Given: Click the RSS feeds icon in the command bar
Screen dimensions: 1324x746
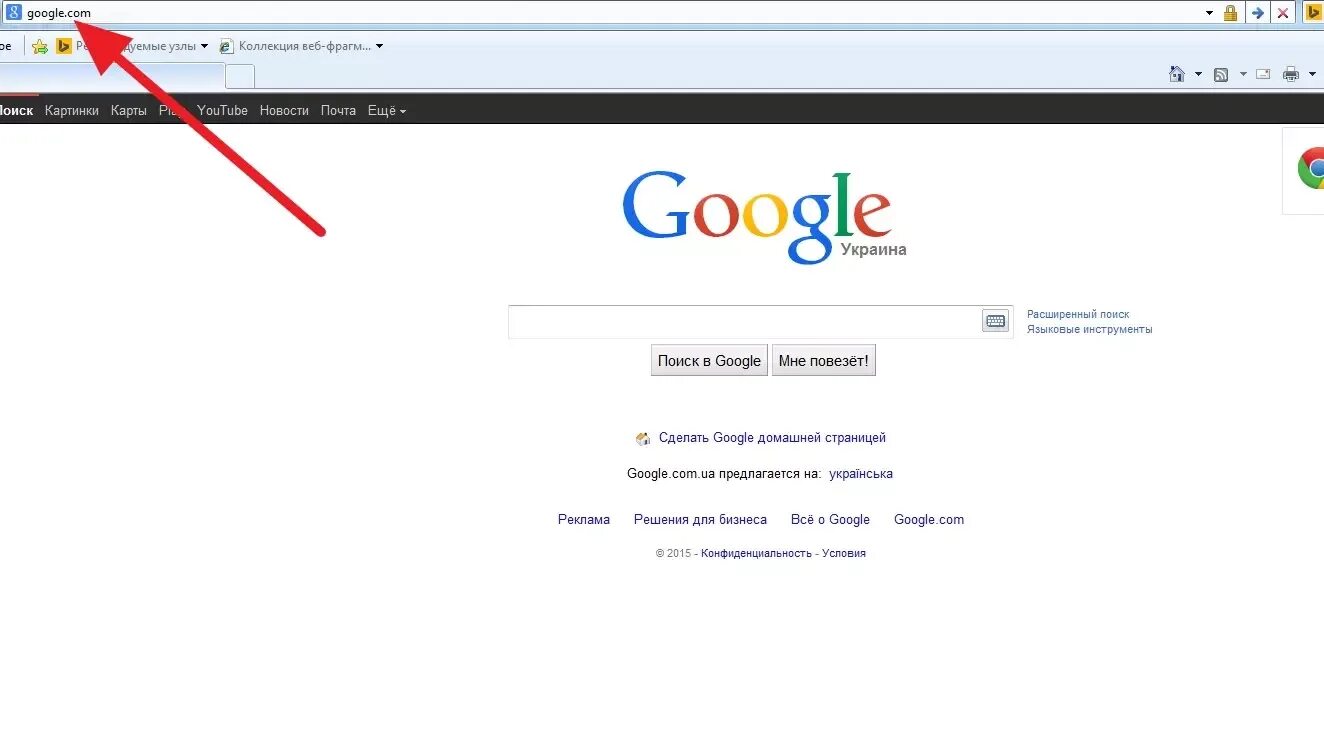Looking at the screenshot, I should [1221, 74].
